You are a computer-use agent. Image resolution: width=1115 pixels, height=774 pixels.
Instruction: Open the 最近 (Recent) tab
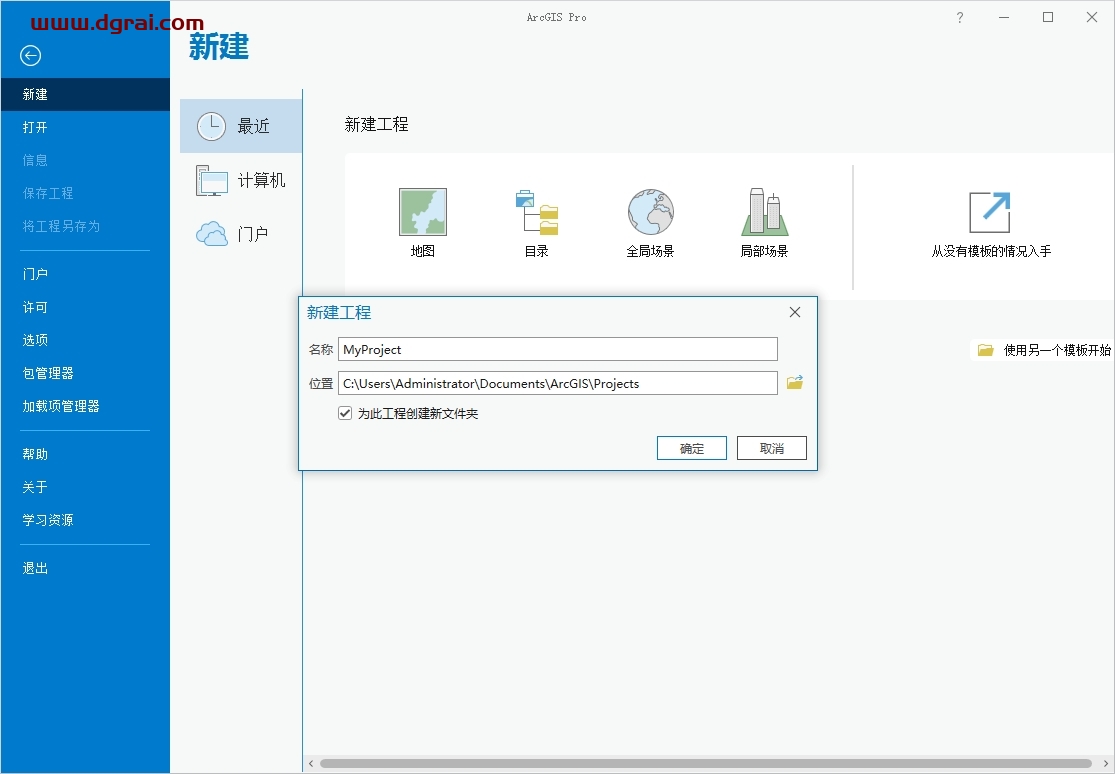(241, 126)
